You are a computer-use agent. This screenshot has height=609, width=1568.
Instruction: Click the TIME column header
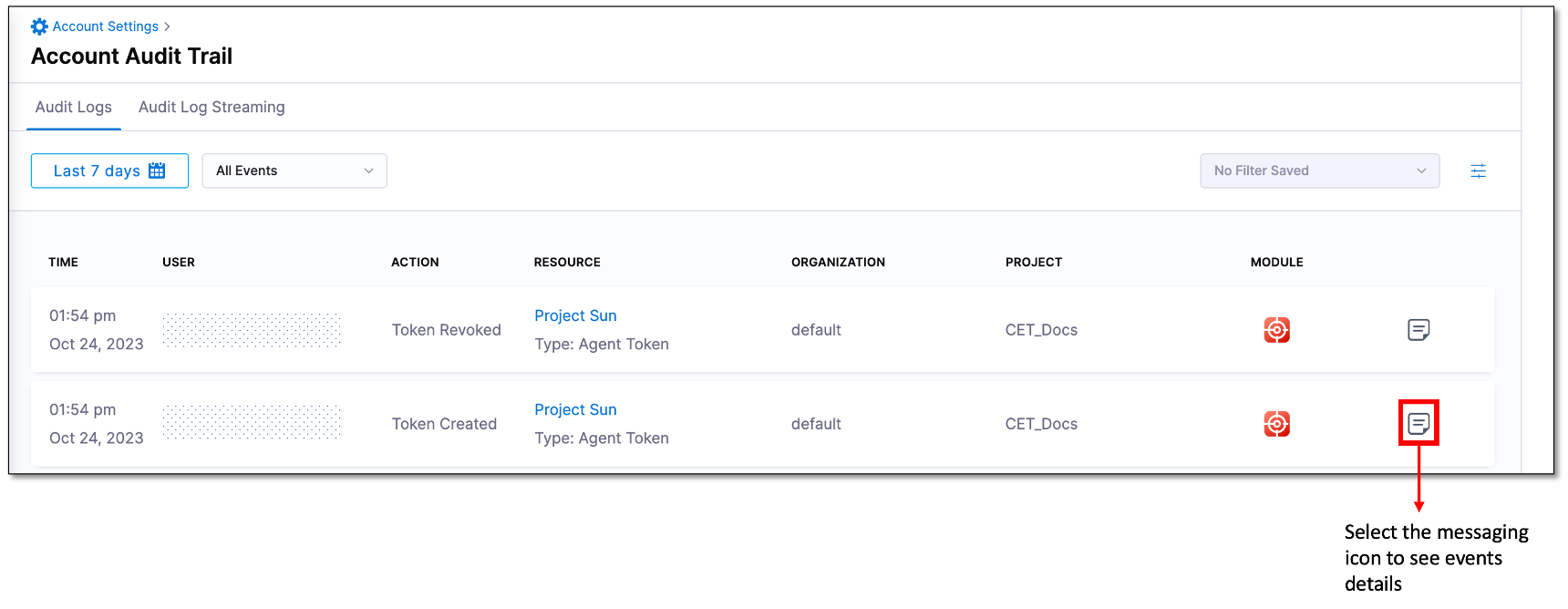pyautogui.click(x=63, y=262)
